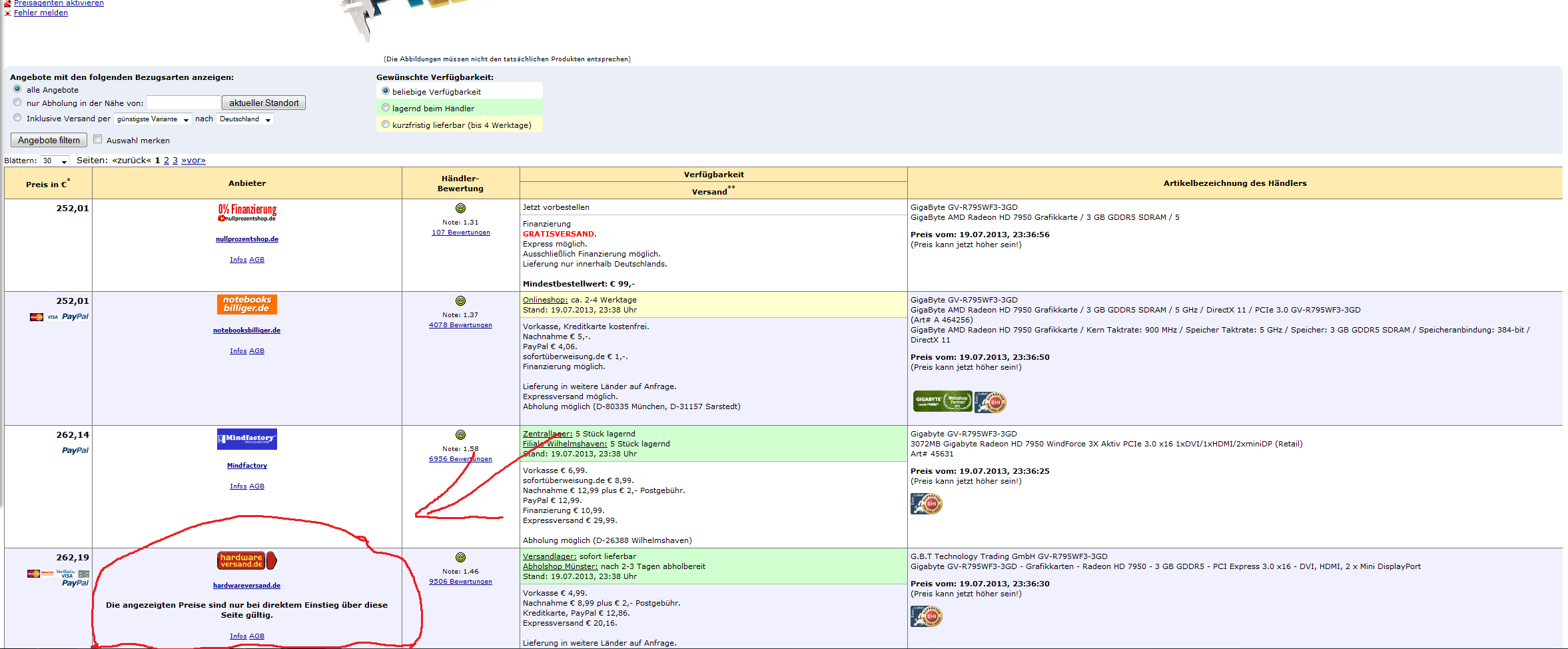Screen dimensions: 1568x649
Task: Click the blue Mindfactory logo
Action: (247, 438)
